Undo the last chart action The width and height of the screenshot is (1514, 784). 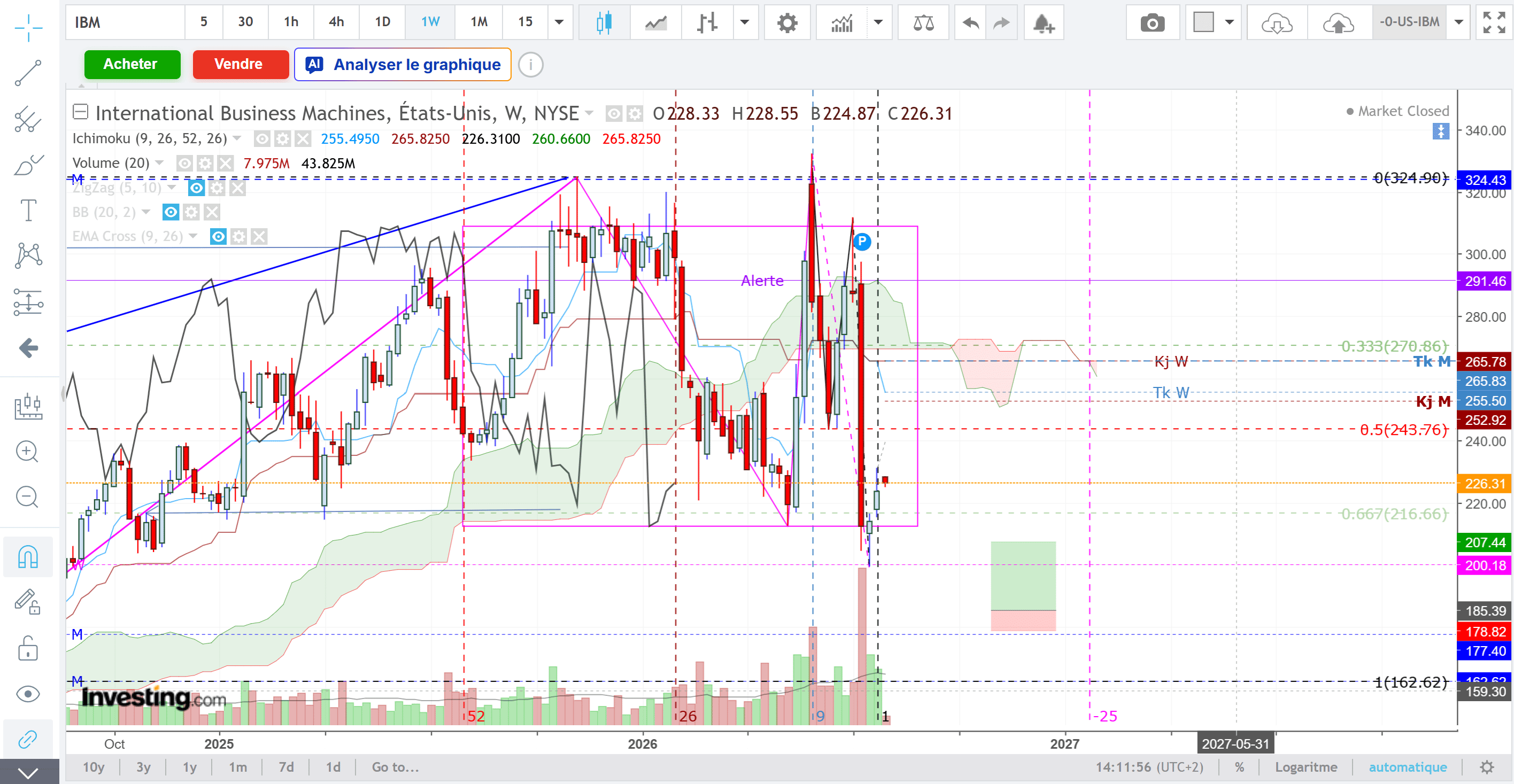(970, 22)
